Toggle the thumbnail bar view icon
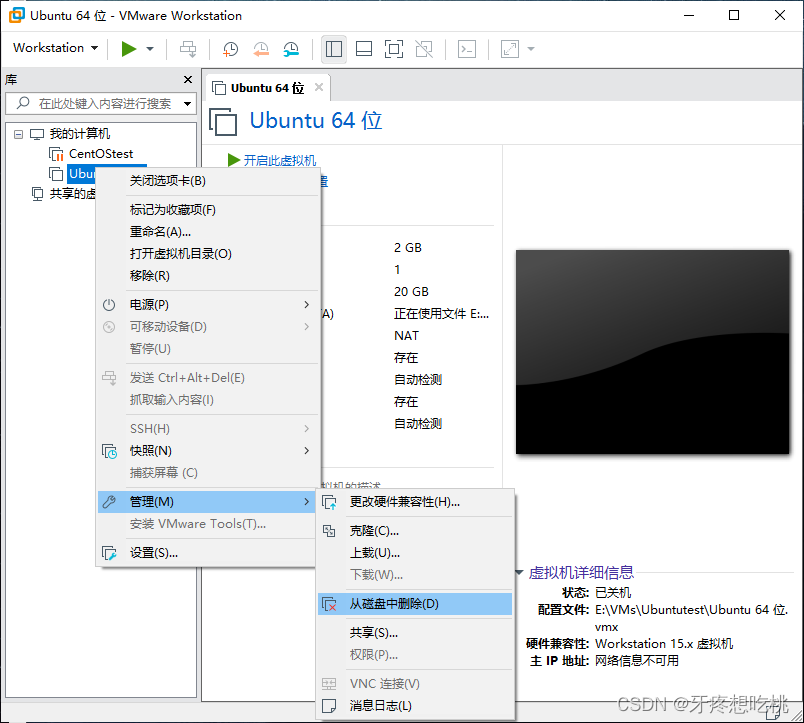The width and height of the screenshot is (804, 723). [x=362, y=48]
